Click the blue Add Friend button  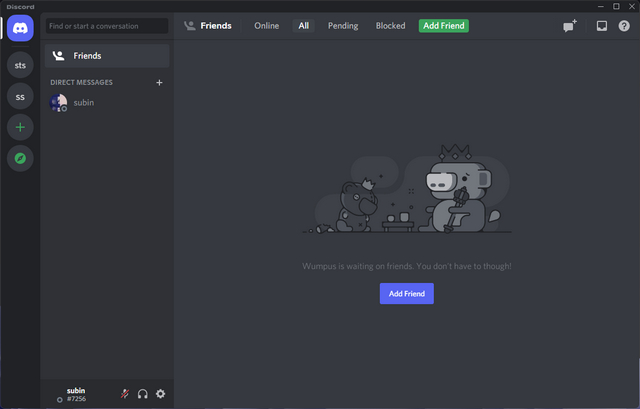point(407,293)
